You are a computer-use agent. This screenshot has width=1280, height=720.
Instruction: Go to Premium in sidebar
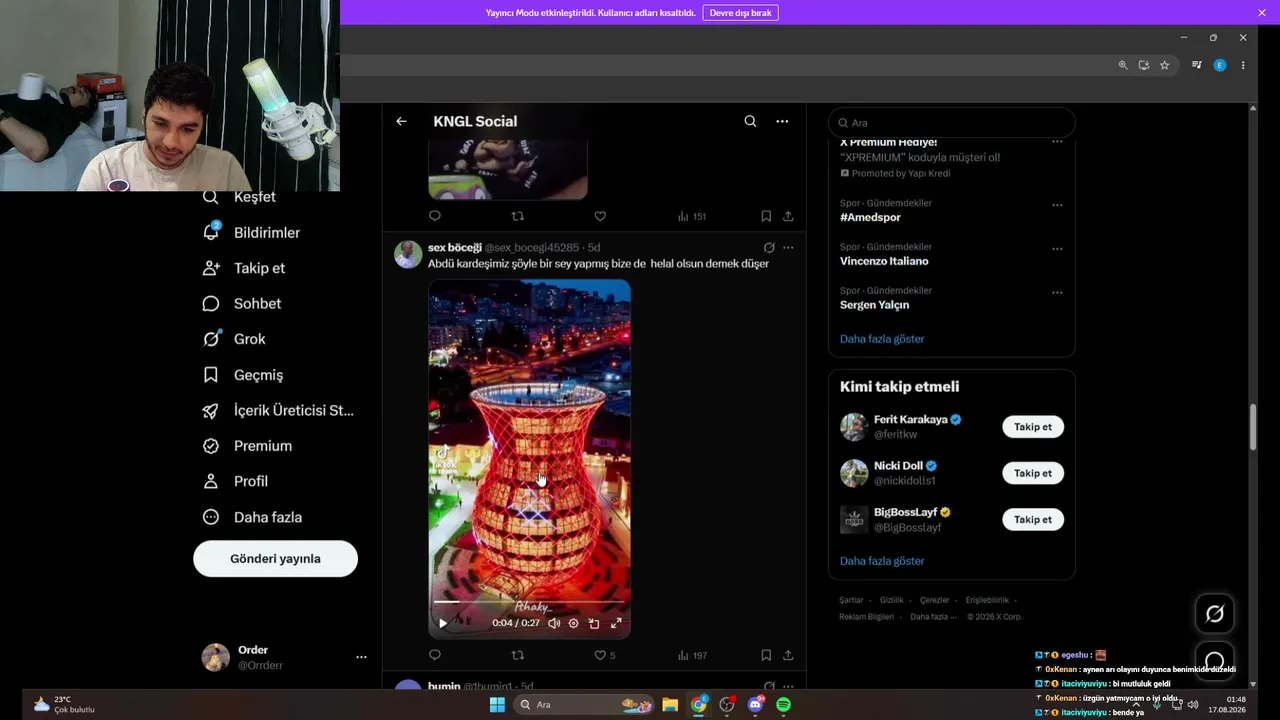pos(247,446)
